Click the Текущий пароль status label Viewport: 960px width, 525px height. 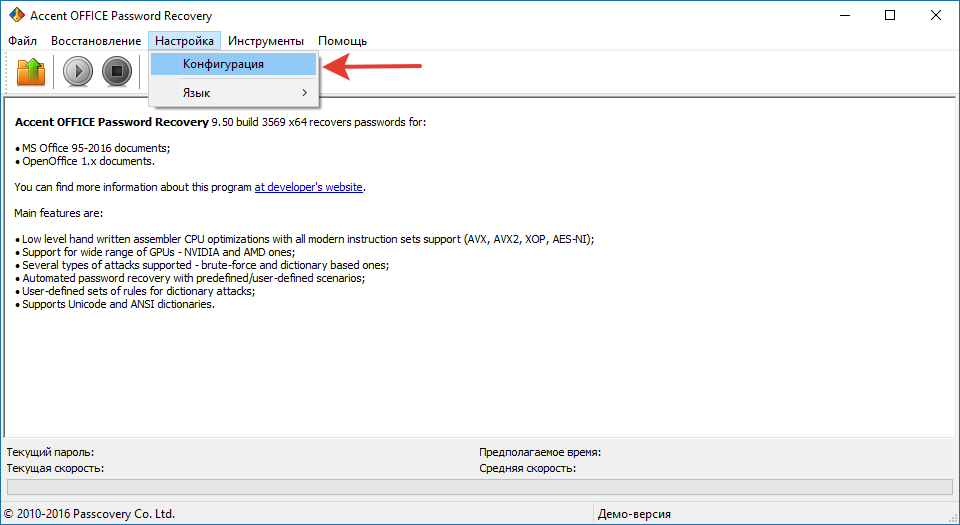(x=50, y=452)
